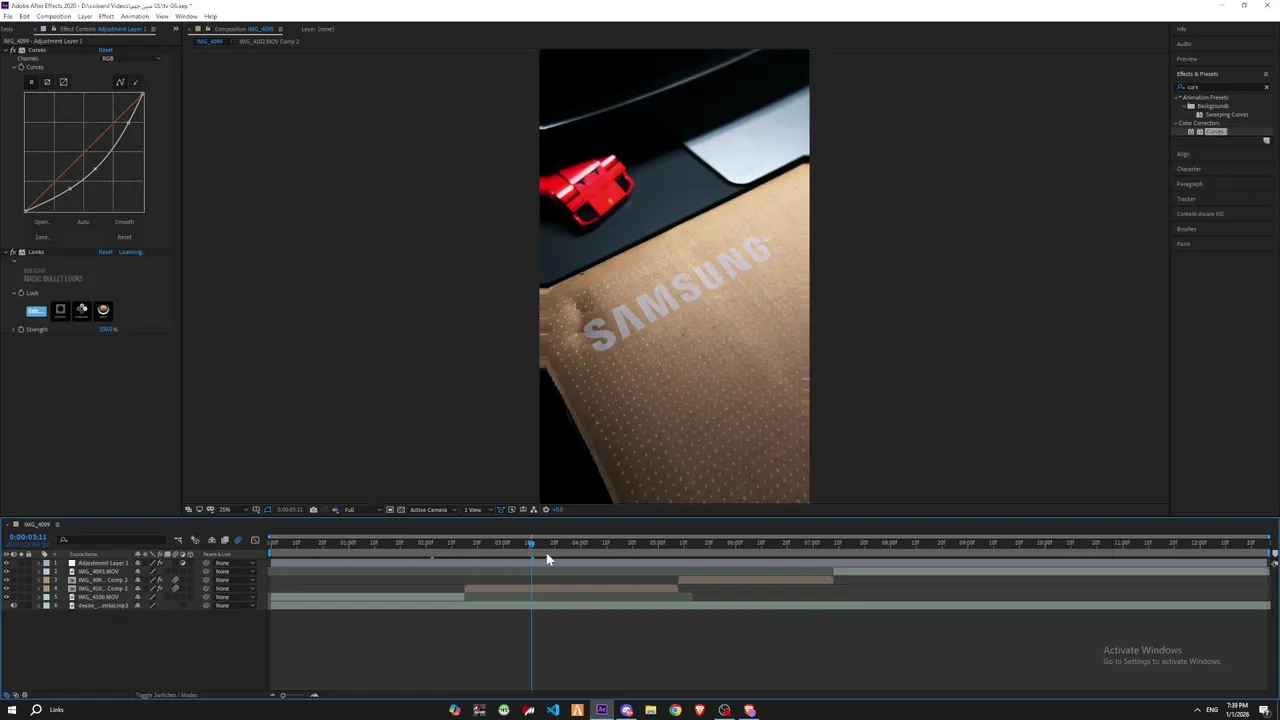Collapse the Curves effect twirl arrow

click(x=5, y=50)
